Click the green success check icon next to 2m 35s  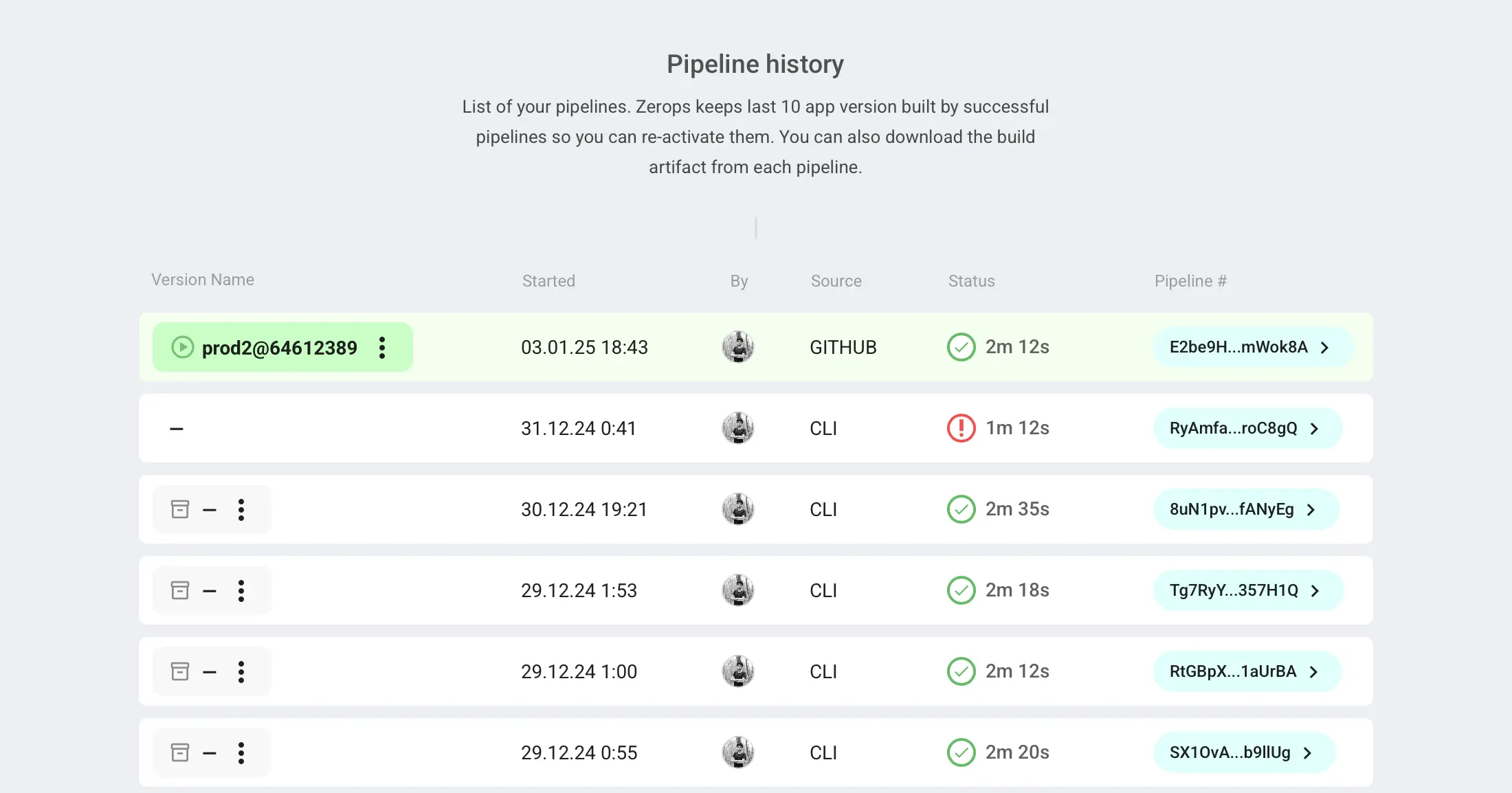coord(961,509)
